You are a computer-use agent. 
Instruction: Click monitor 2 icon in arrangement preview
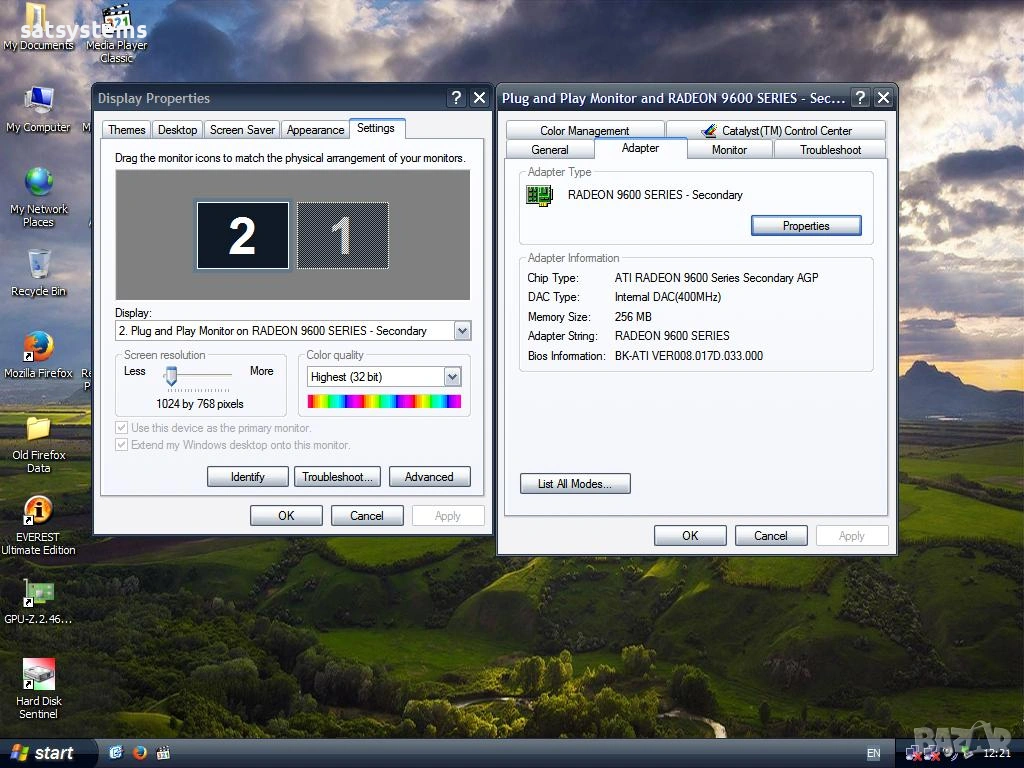click(242, 236)
